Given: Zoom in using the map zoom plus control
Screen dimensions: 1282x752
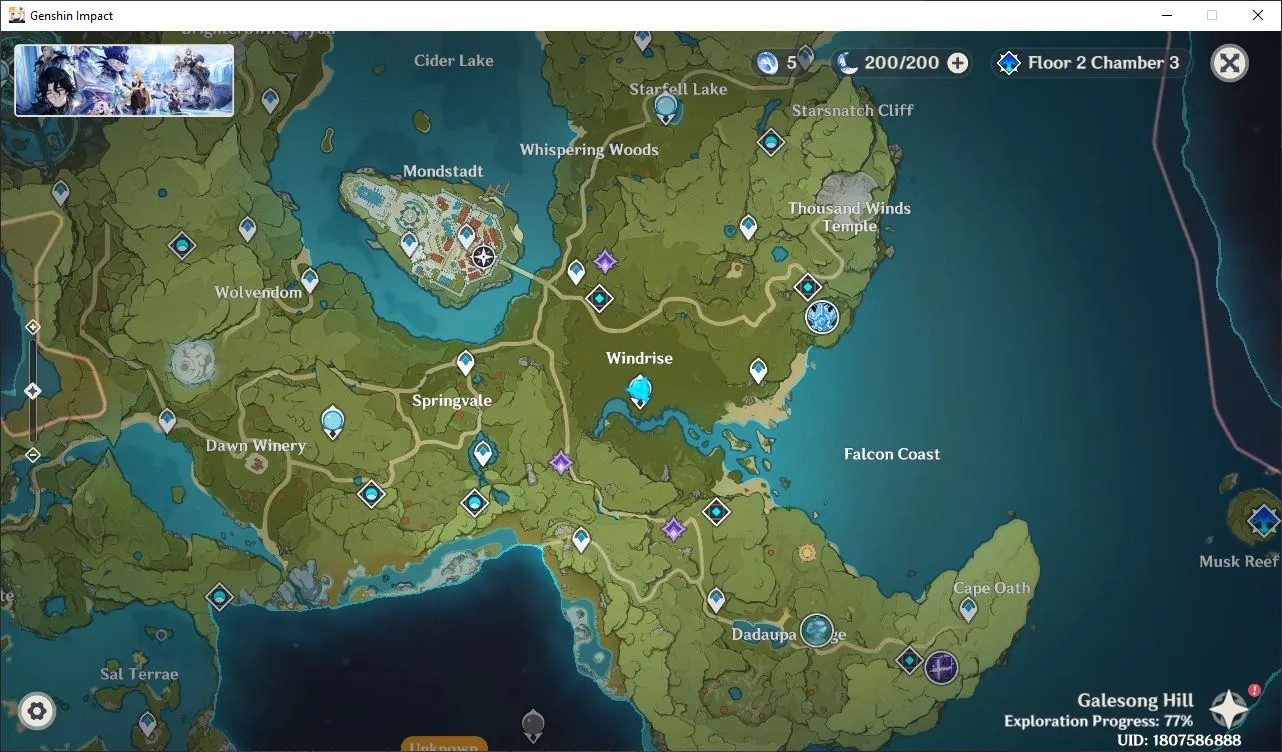Looking at the screenshot, I should coord(32,327).
